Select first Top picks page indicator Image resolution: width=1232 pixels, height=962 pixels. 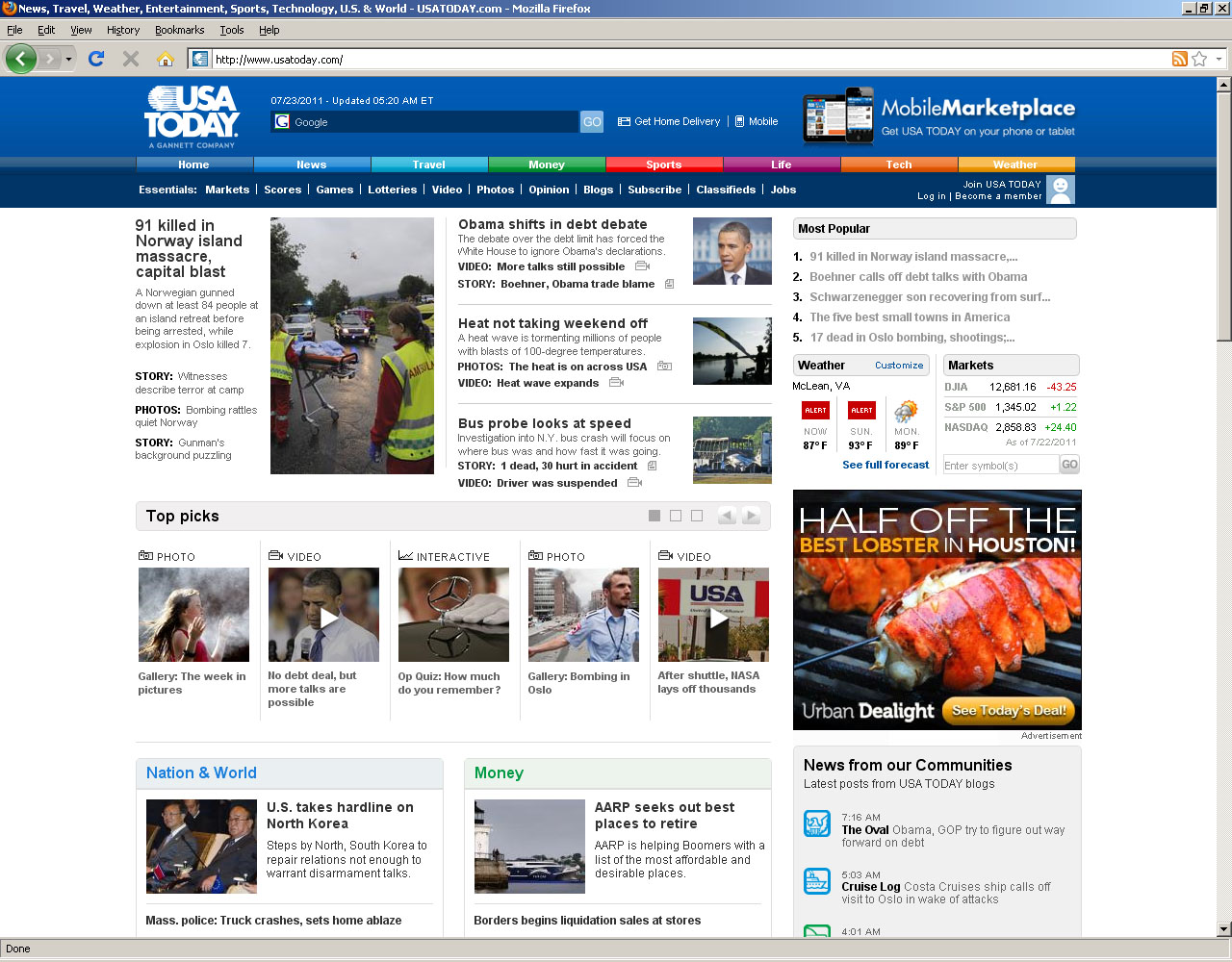pyautogui.click(x=654, y=516)
